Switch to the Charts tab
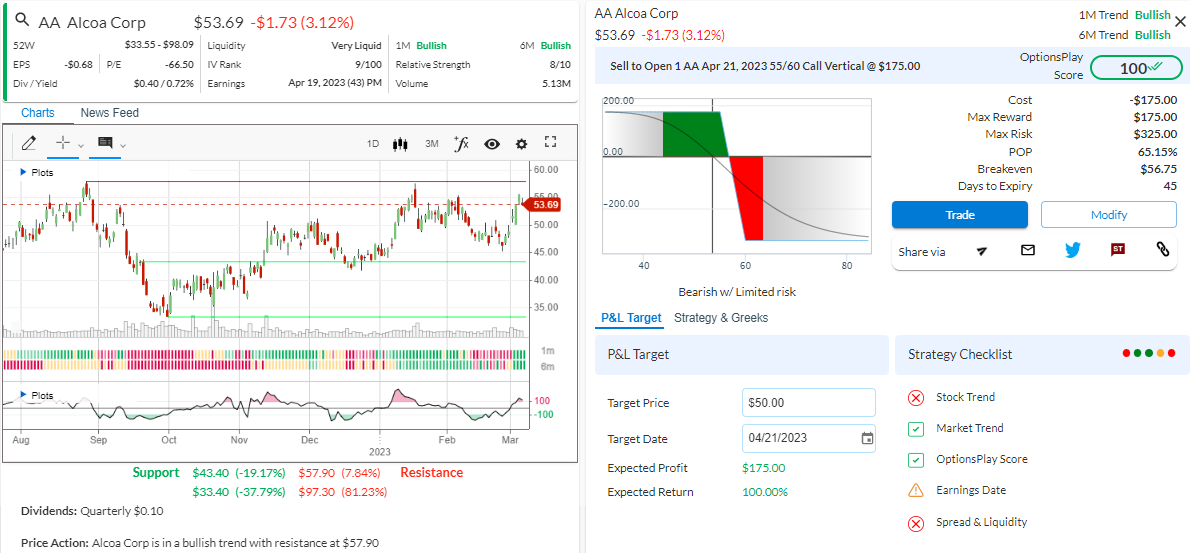This screenshot has height=553, width=1190. pyautogui.click(x=38, y=113)
